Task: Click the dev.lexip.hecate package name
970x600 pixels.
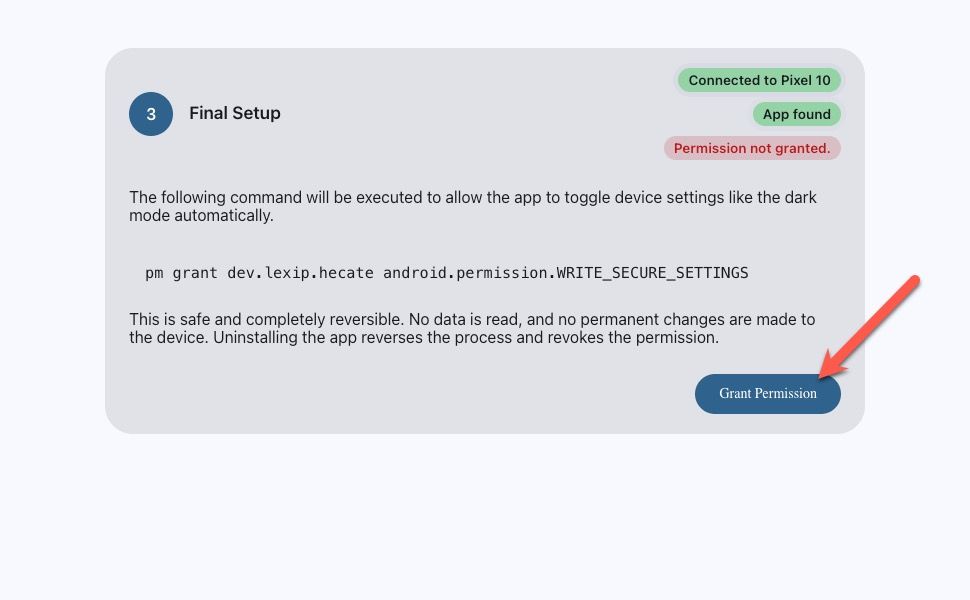Action: point(300,273)
